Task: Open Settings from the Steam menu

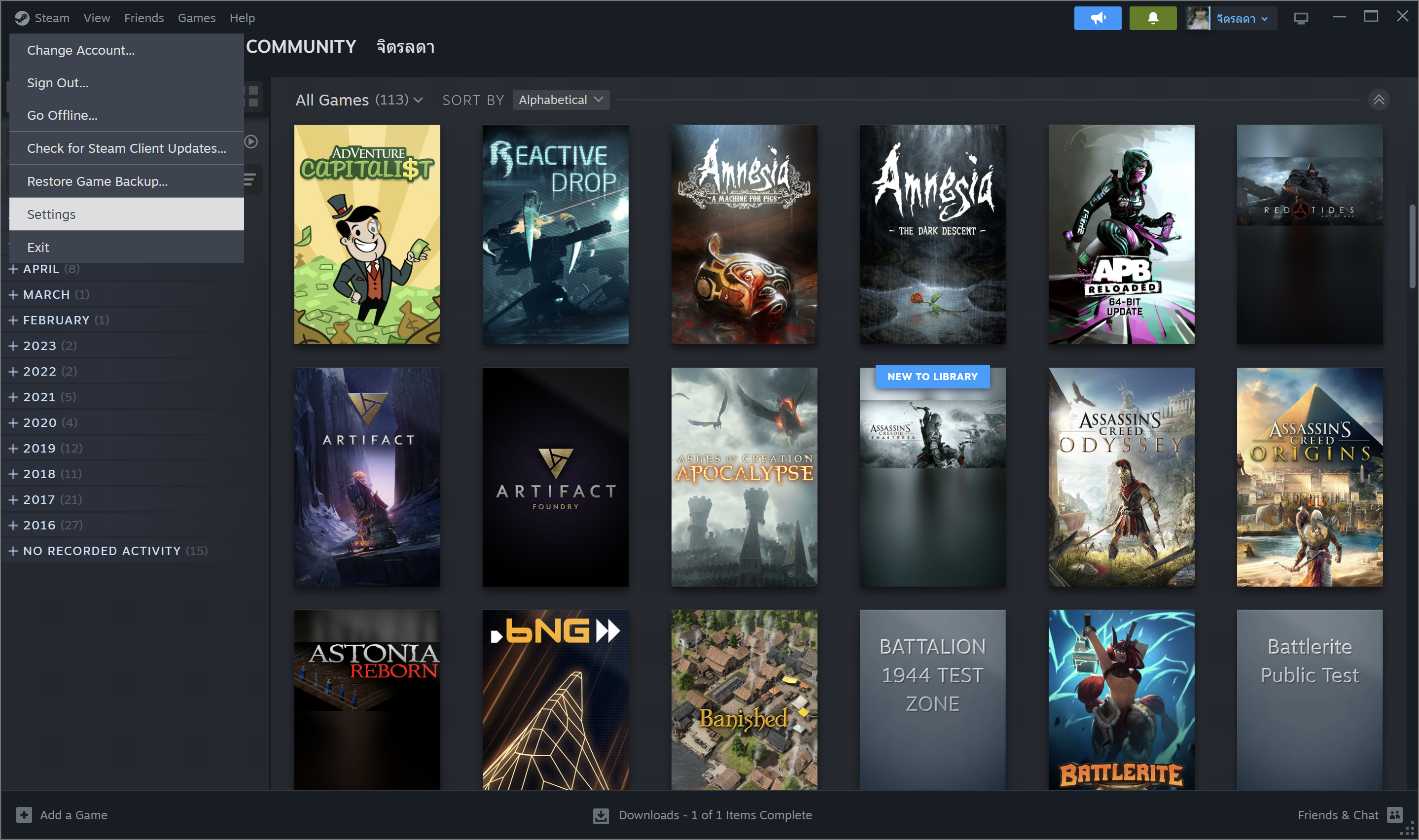Action: point(126,214)
